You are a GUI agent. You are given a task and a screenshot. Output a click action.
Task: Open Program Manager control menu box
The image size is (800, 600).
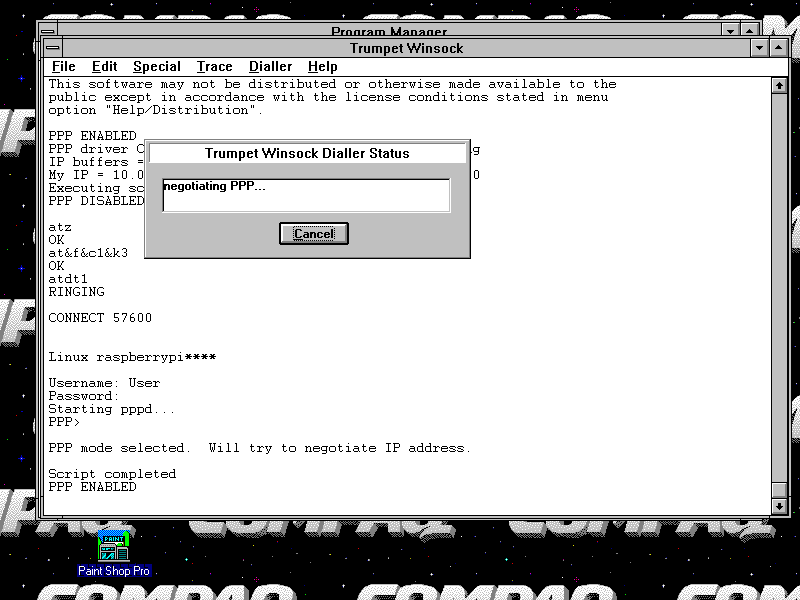pos(48,30)
